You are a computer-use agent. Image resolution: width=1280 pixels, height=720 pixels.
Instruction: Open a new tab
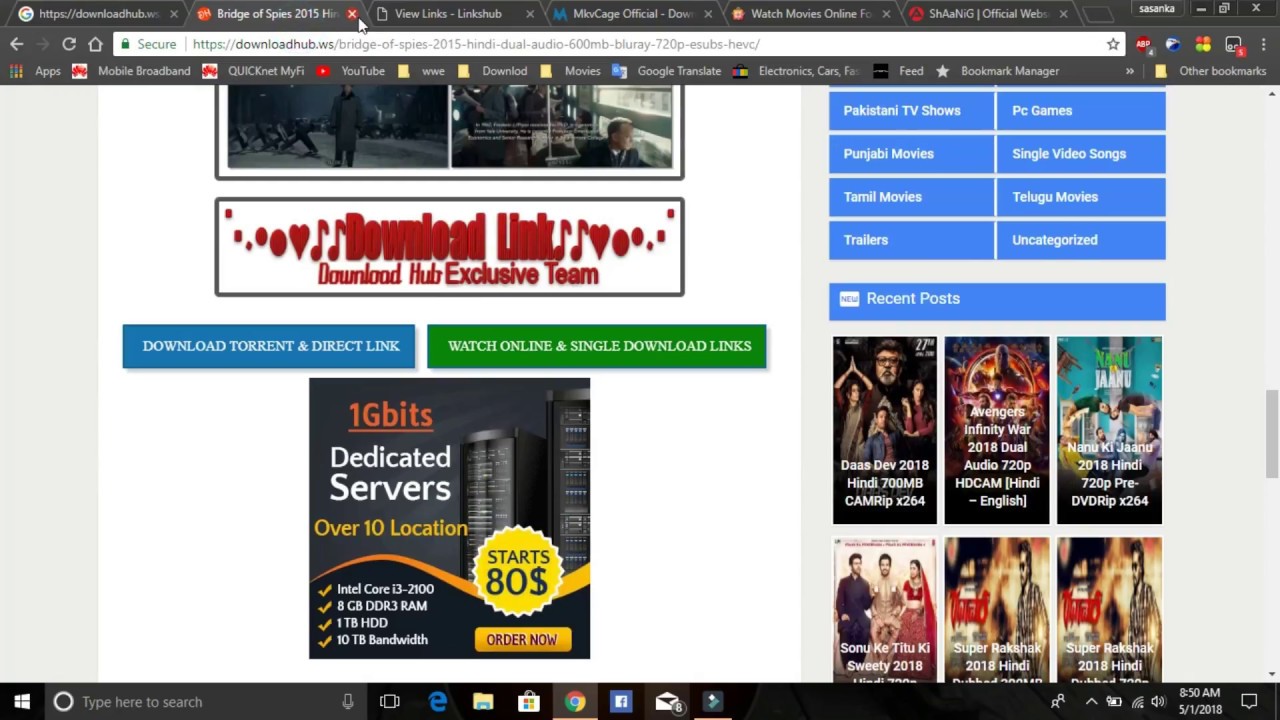coord(1099,15)
